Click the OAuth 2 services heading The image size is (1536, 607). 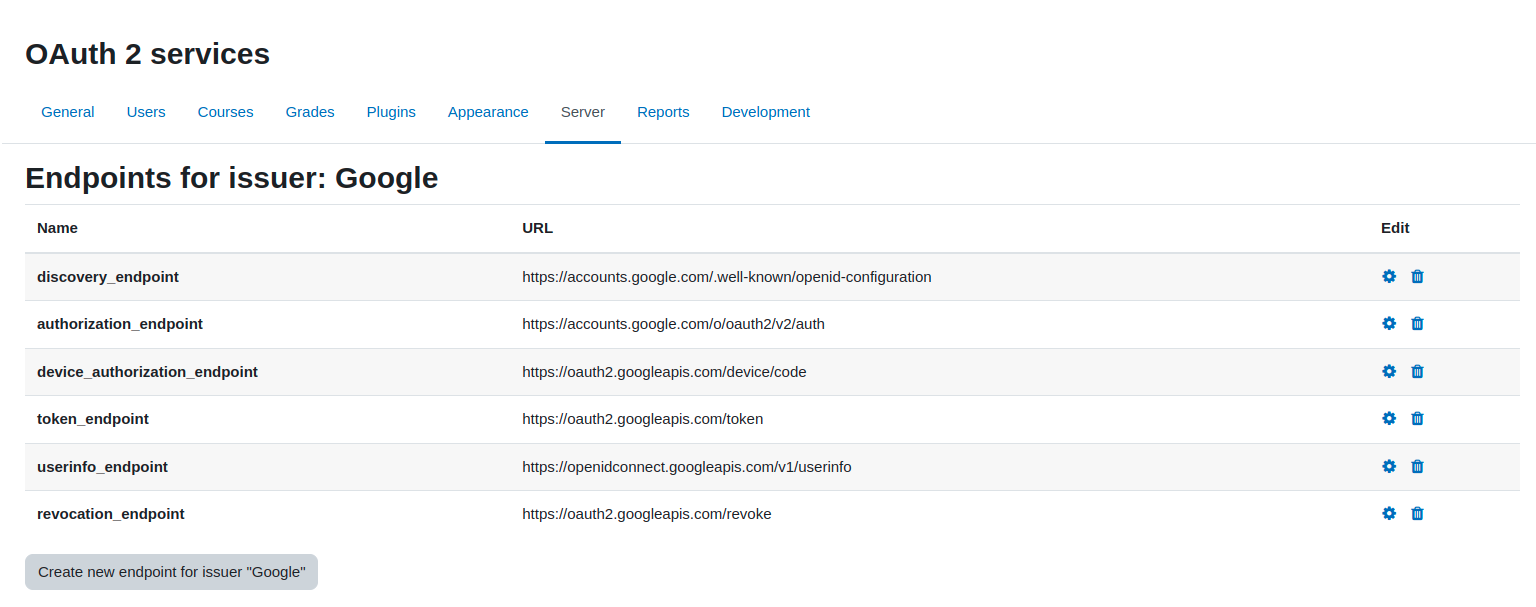pyautogui.click(x=147, y=53)
